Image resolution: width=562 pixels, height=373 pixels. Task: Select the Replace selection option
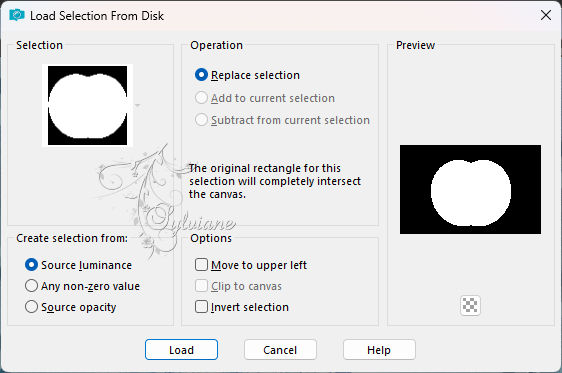point(247,75)
